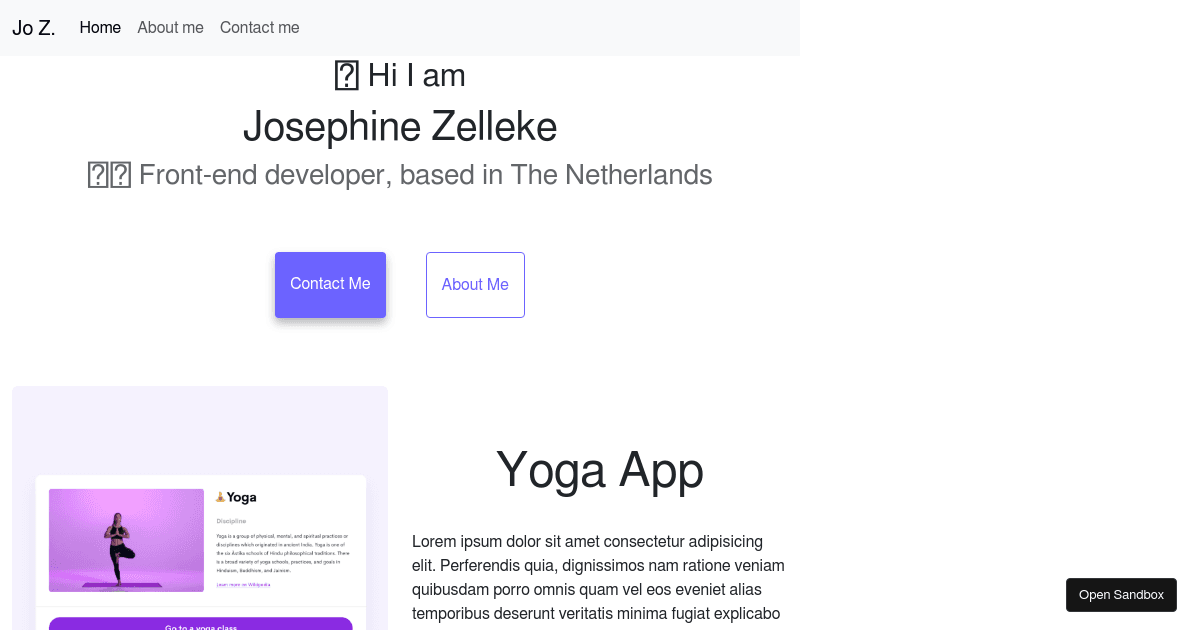Click the Go to a yoga class button
Image resolution: width=1200 pixels, height=630 pixels.
[201, 625]
